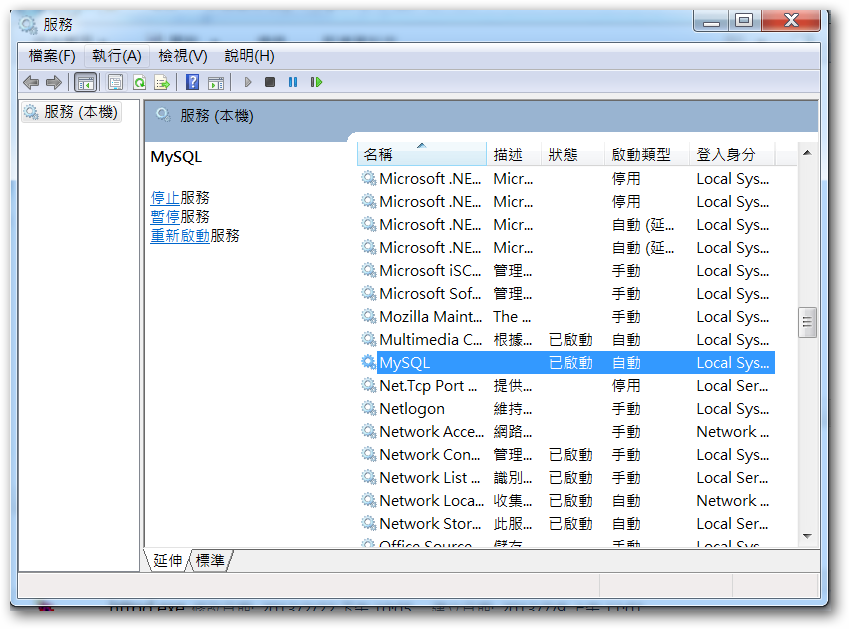Click the 停止 service link
Screen dimensions: 849x629
tap(165, 198)
